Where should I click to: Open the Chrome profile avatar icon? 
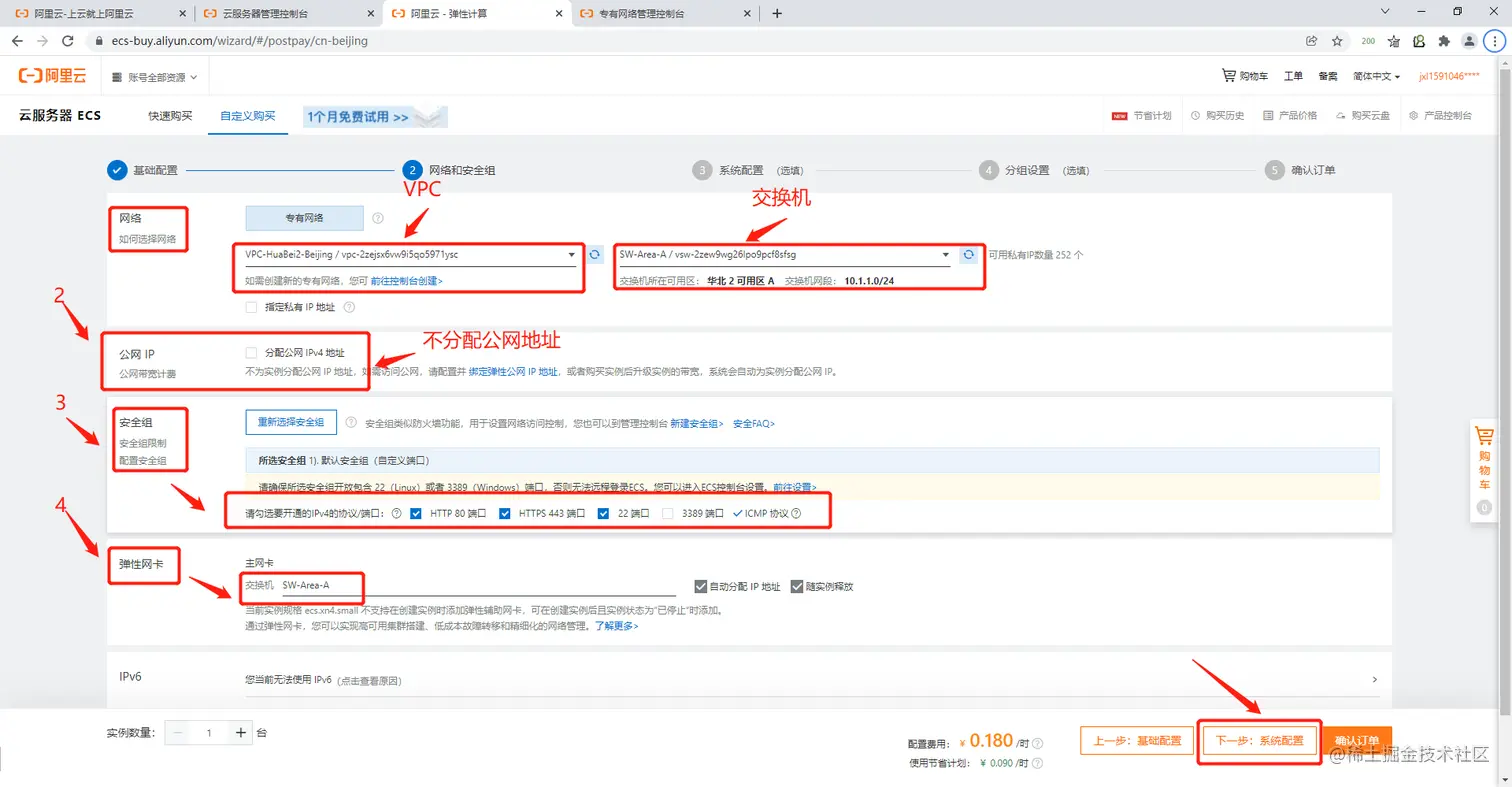(1469, 41)
